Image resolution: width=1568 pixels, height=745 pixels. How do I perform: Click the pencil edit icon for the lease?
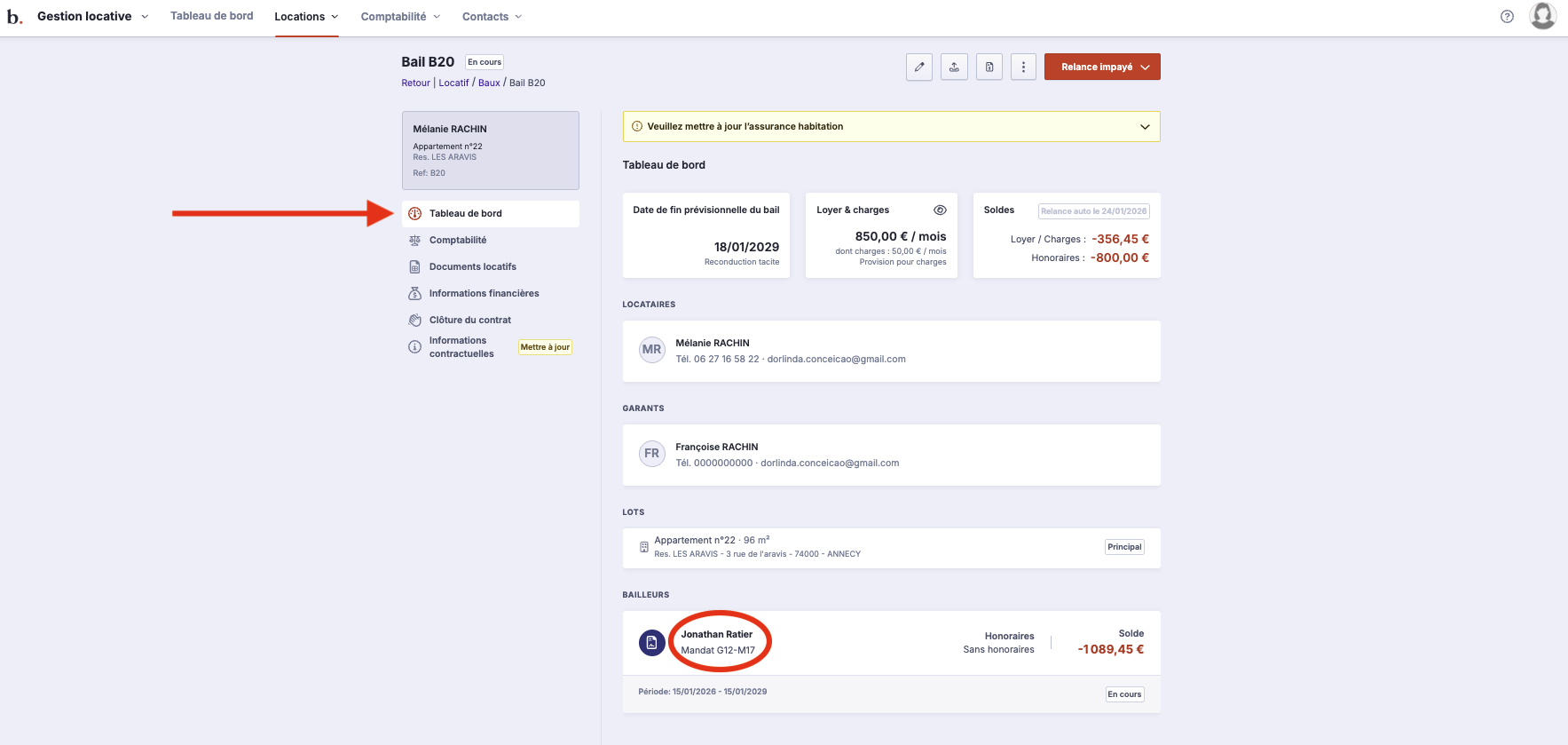[x=919, y=67]
